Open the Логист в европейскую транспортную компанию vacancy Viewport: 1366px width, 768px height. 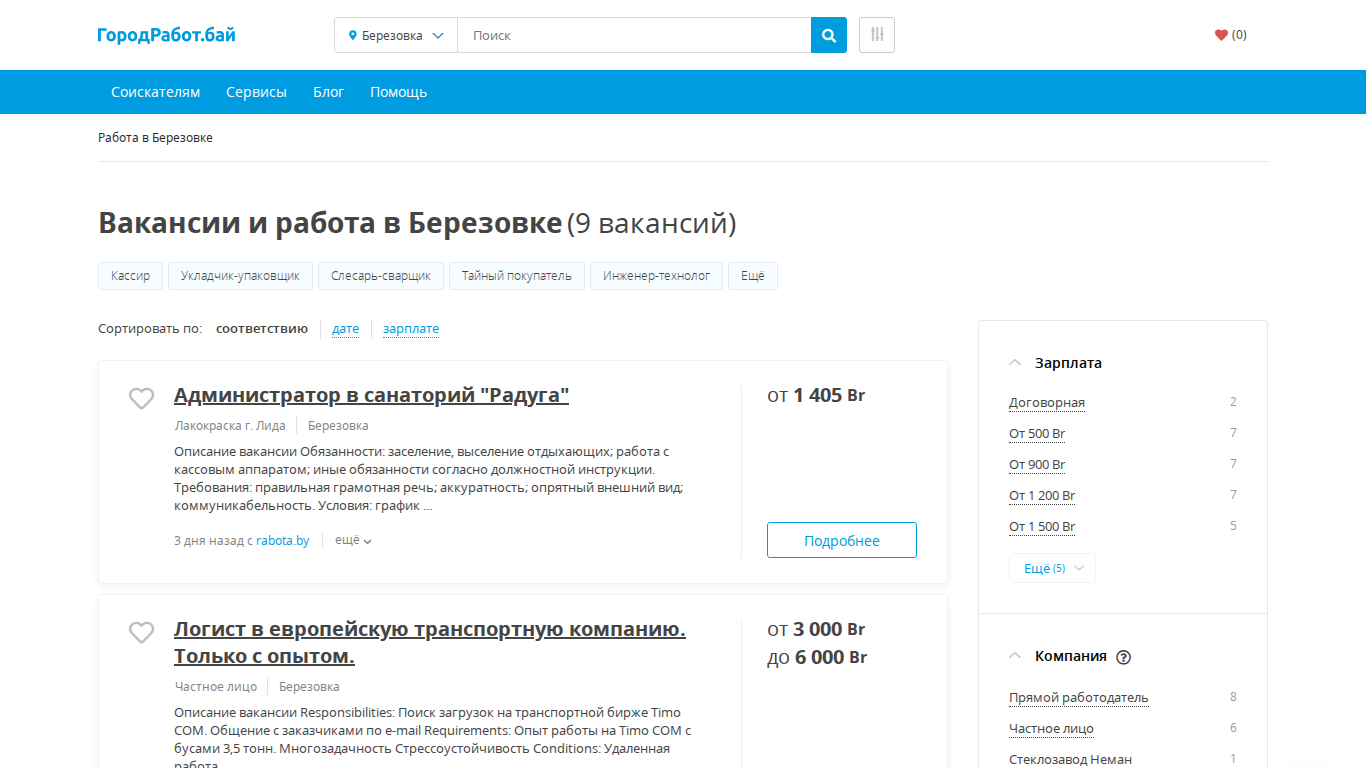point(430,643)
